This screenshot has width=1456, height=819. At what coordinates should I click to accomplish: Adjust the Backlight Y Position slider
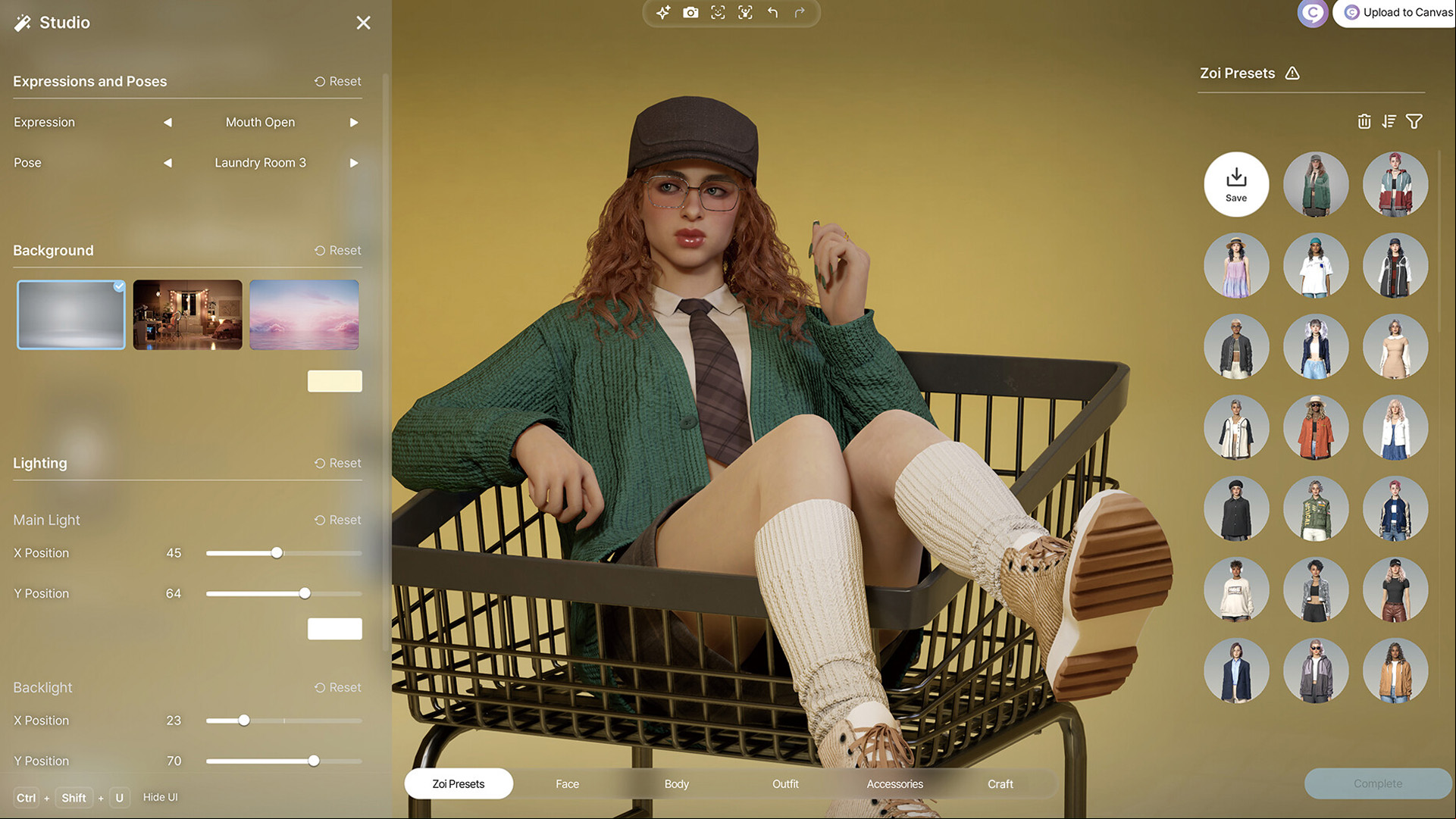coord(283,761)
